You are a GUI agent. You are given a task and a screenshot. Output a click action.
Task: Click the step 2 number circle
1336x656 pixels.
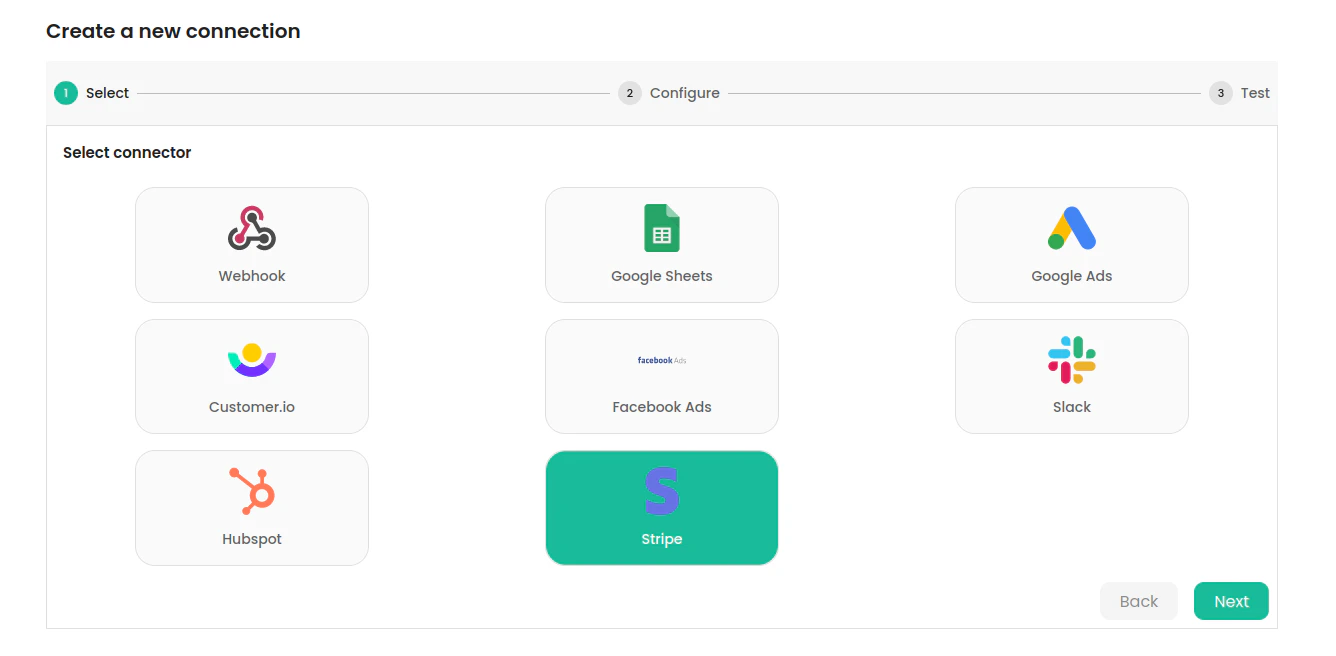[x=630, y=93]
